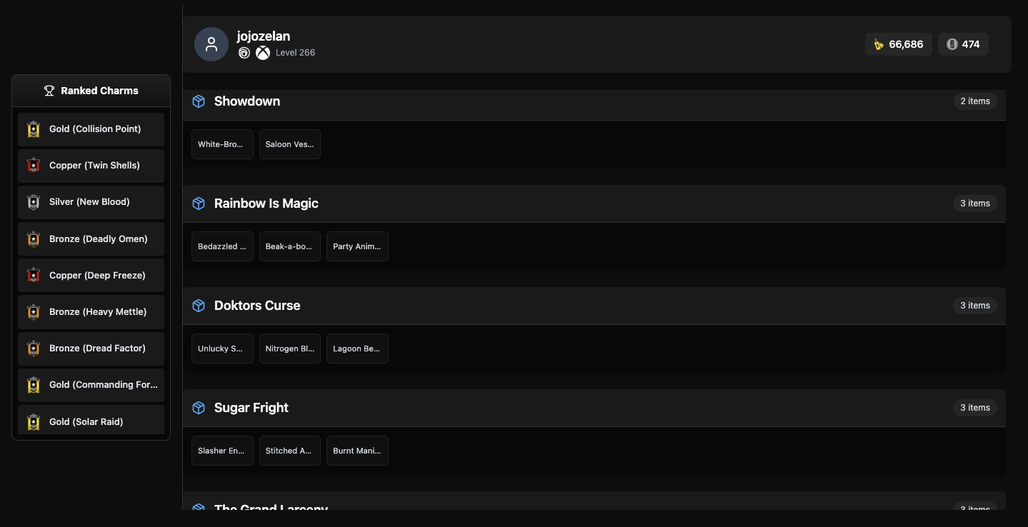Viewport: 1028px width, 527px height.
Task: Click the cube icon beside Doktors Curse
Action: coord(199,306)
